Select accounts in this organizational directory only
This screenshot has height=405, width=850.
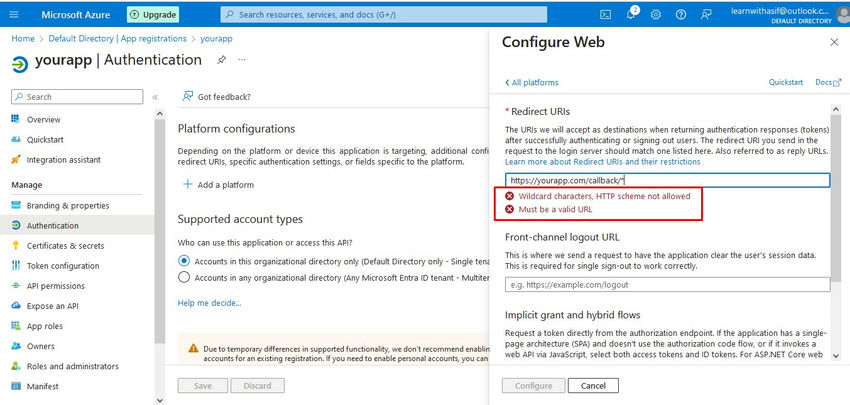(184, 261)
